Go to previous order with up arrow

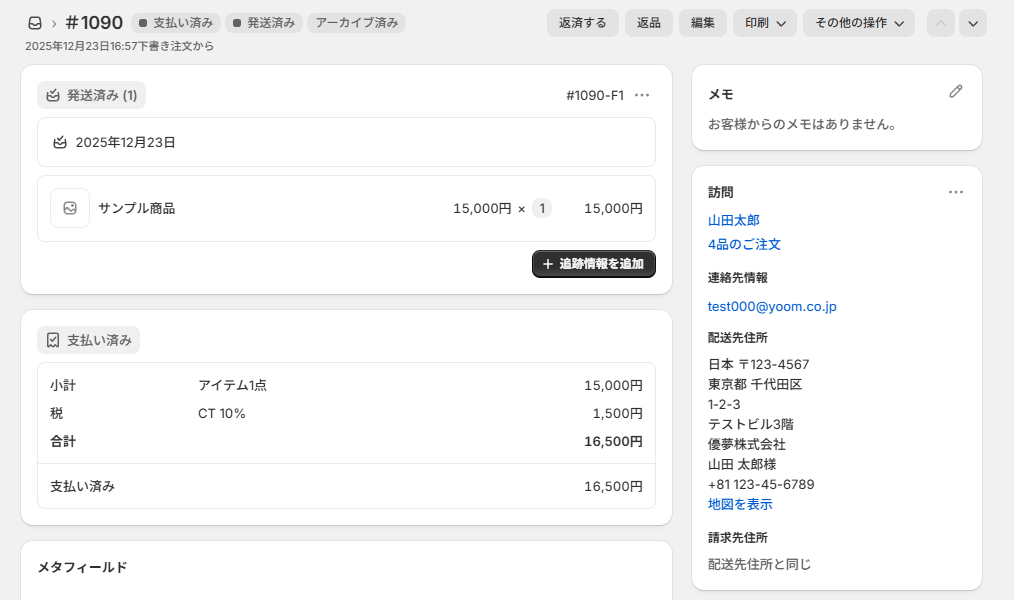coord(941,23)
